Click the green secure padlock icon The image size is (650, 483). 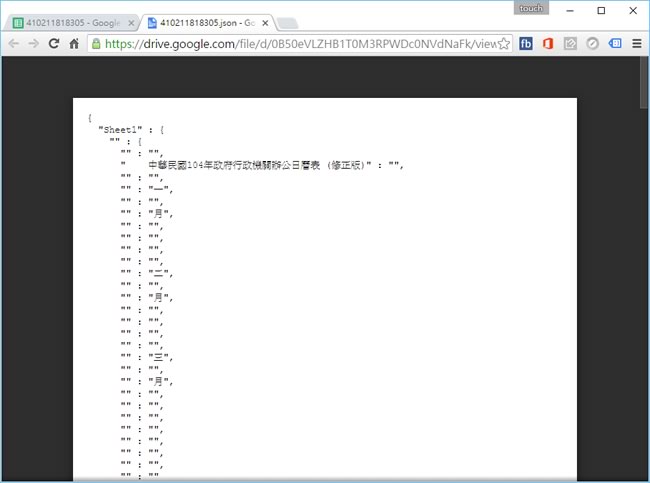point(96,44)
